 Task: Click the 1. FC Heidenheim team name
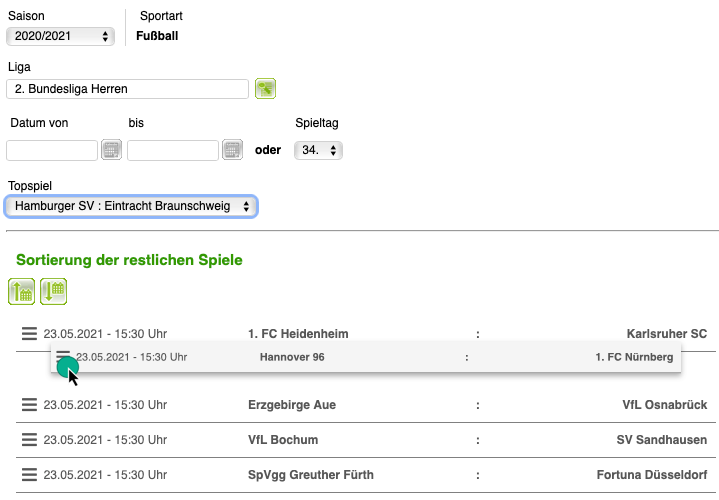pyautogui.click(x=298, y=333)
